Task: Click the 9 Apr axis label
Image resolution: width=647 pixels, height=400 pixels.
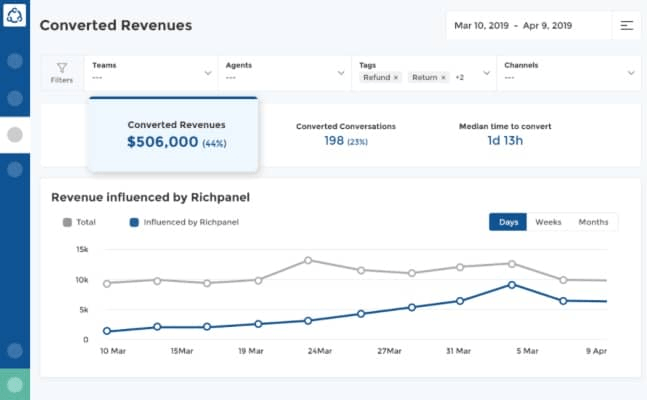Action: (596, 351)
